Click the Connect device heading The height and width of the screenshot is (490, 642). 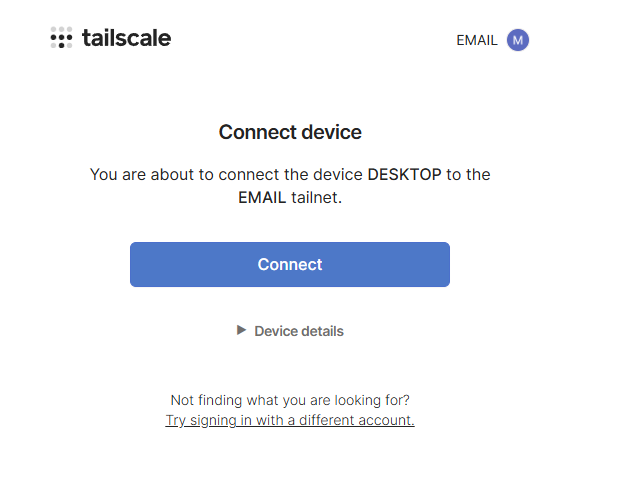point(290,132)
